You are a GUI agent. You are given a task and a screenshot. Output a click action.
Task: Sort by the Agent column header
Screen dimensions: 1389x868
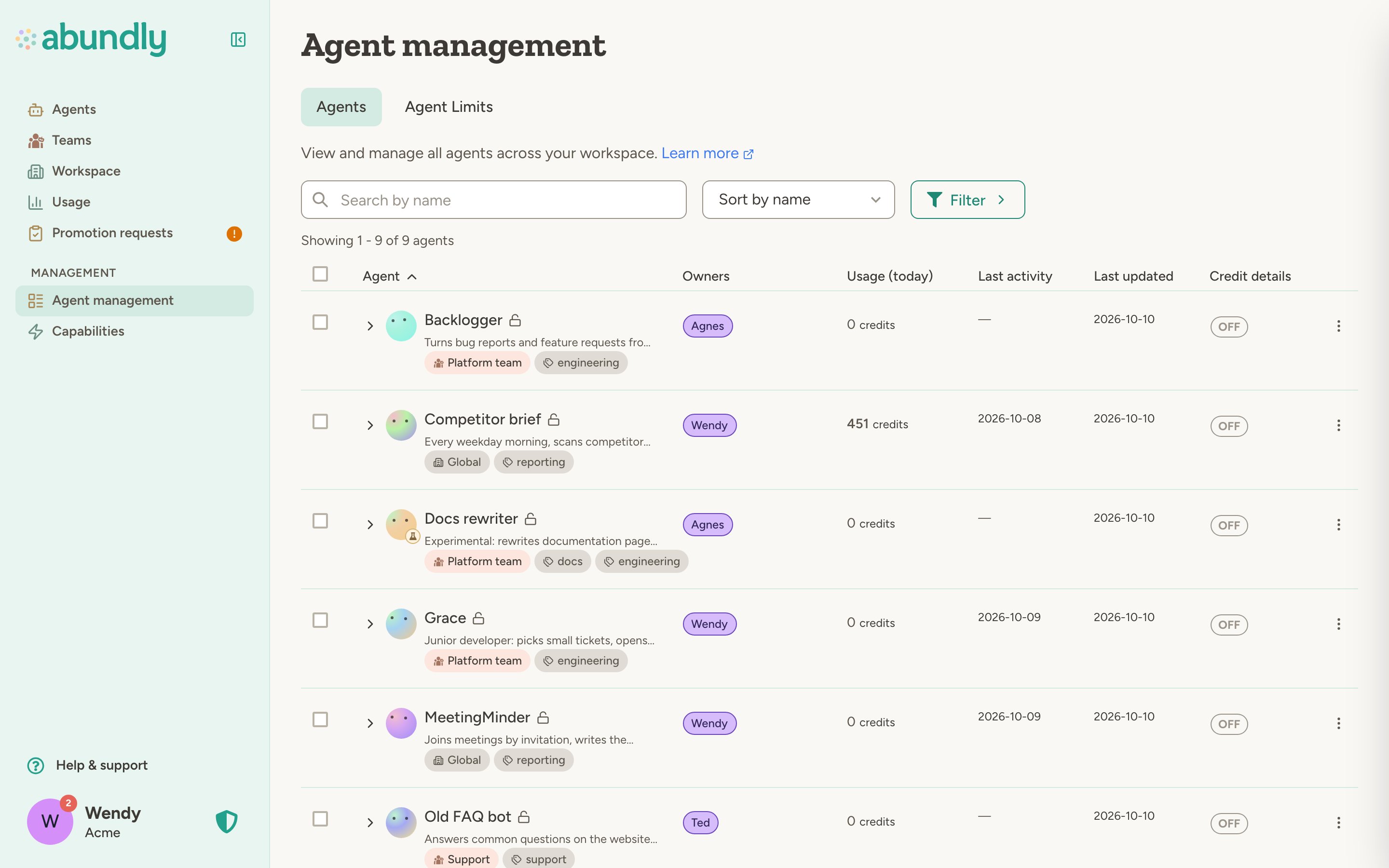[x=389, y=276]
